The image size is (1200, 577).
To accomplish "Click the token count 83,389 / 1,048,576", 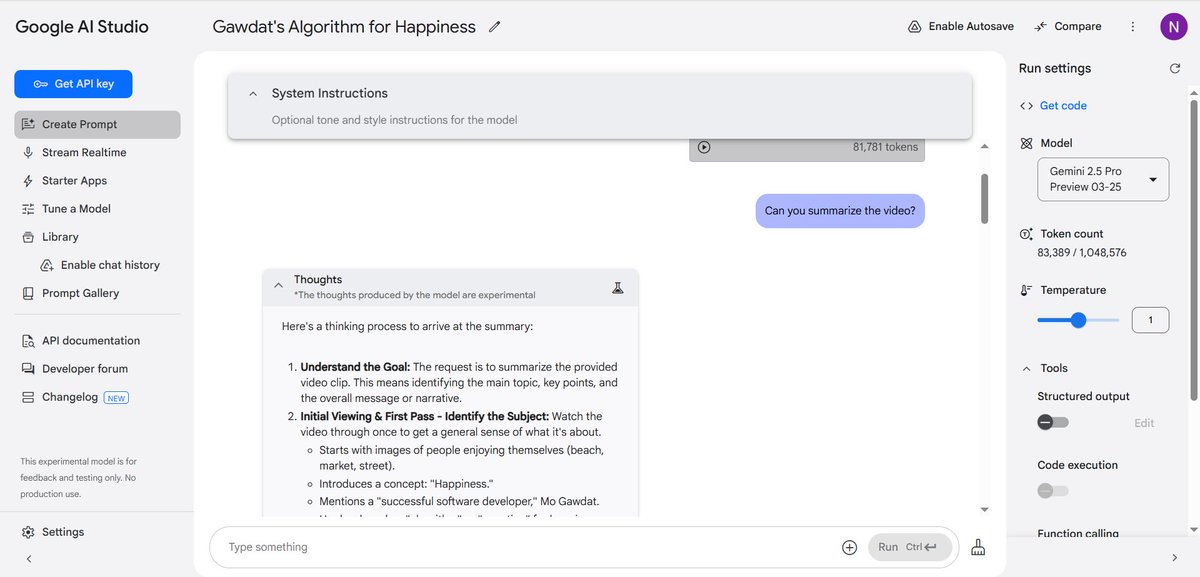I will point(1082,253).
